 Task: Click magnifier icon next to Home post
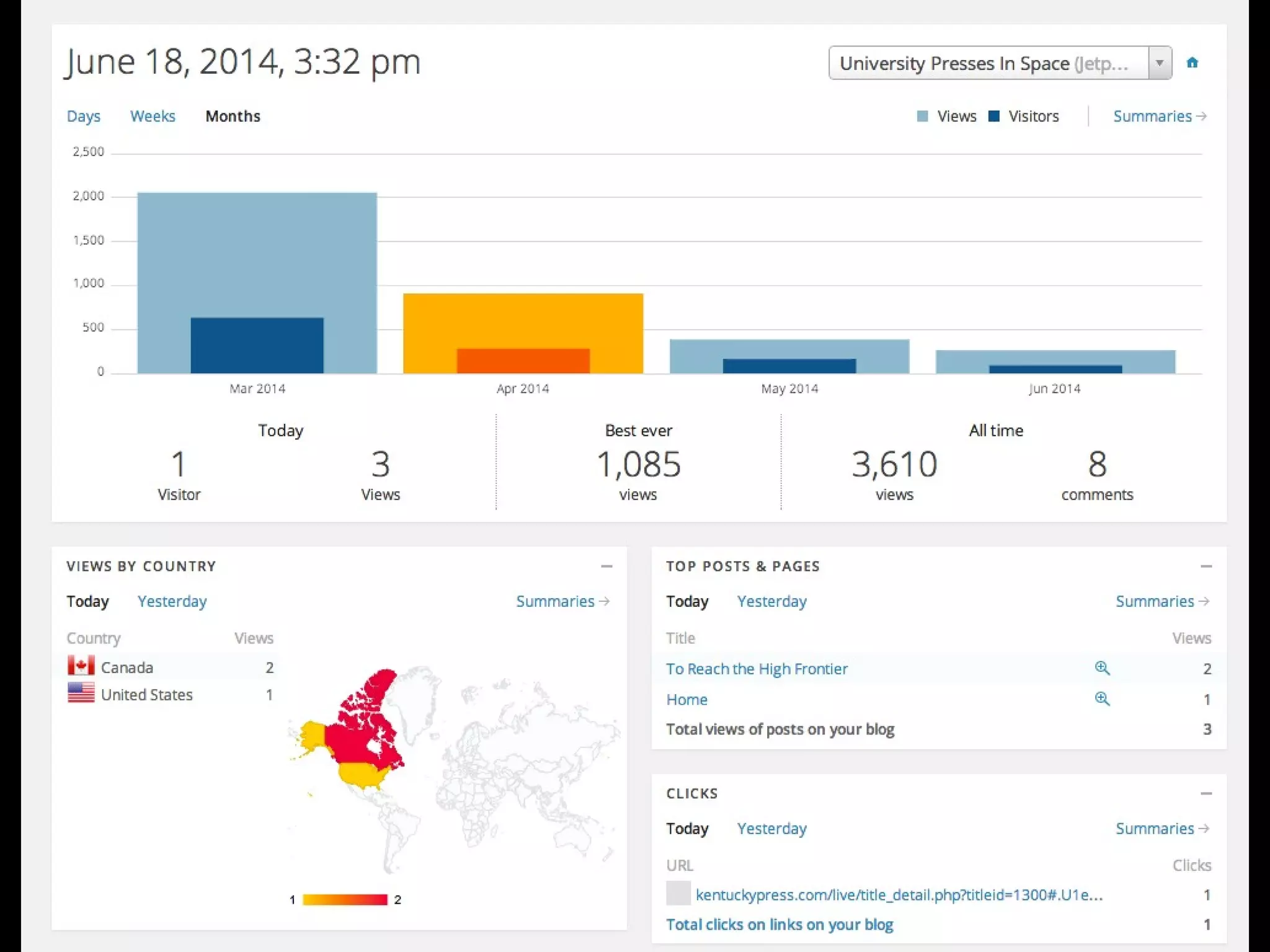pos(1102,699)
